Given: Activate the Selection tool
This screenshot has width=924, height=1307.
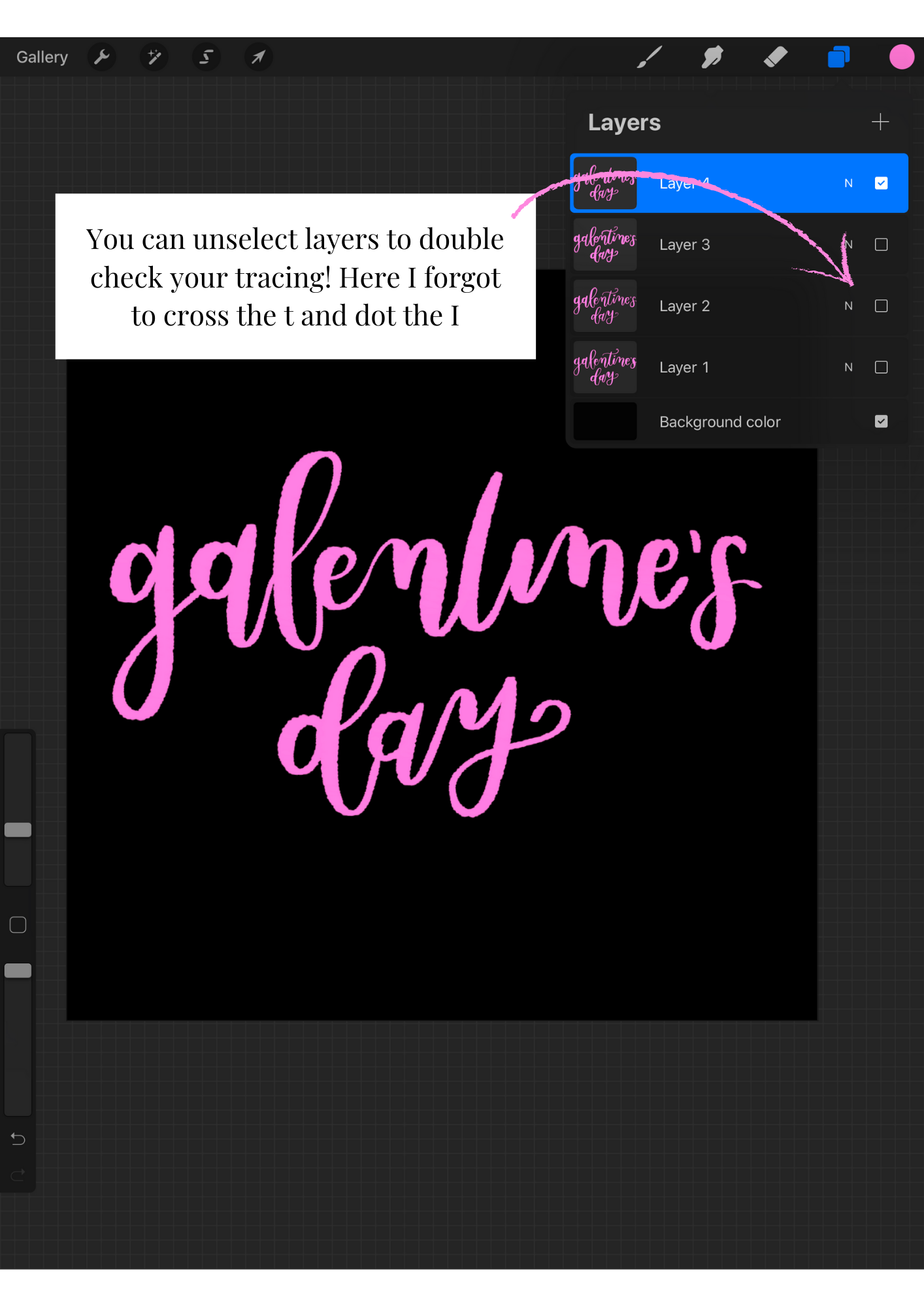Looking at the screenshot, I should pos(206,58).
